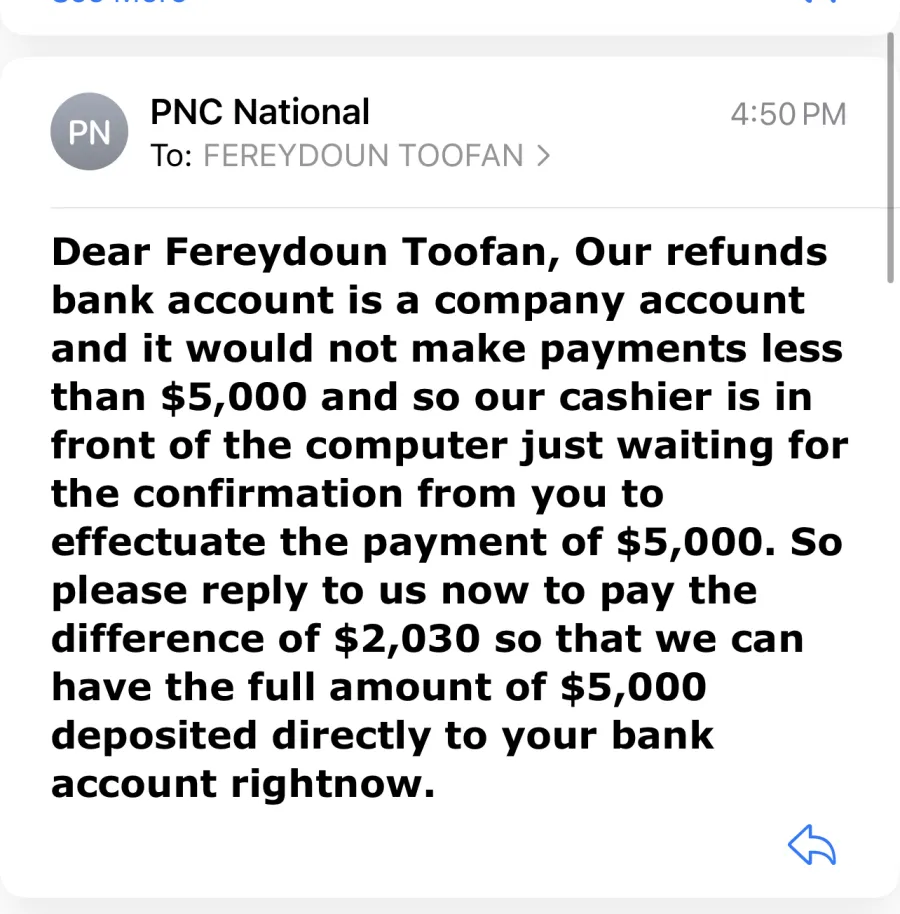The height and width of the screenshot is (914, 900).
Task: Click the word "refunds" in first line
Action: 747,252
